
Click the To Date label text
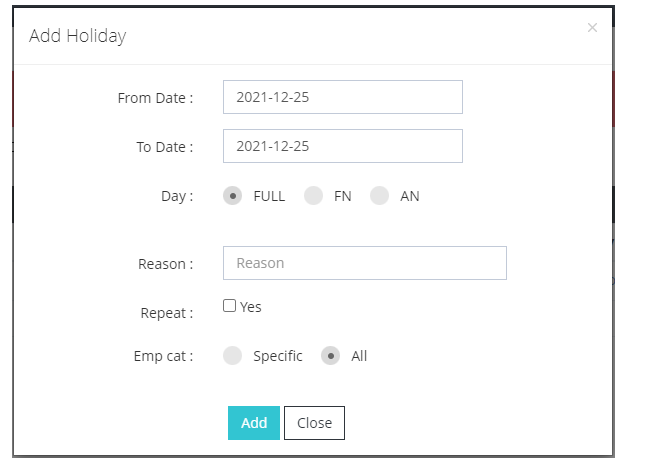164,147
